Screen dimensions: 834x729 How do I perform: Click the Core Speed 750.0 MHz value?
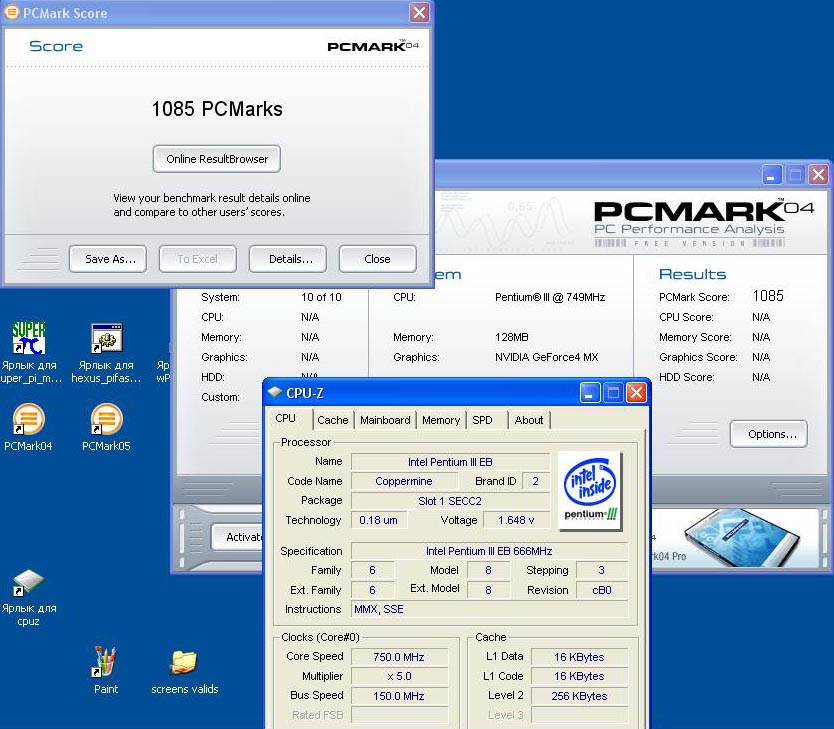(x=399, y=657)
